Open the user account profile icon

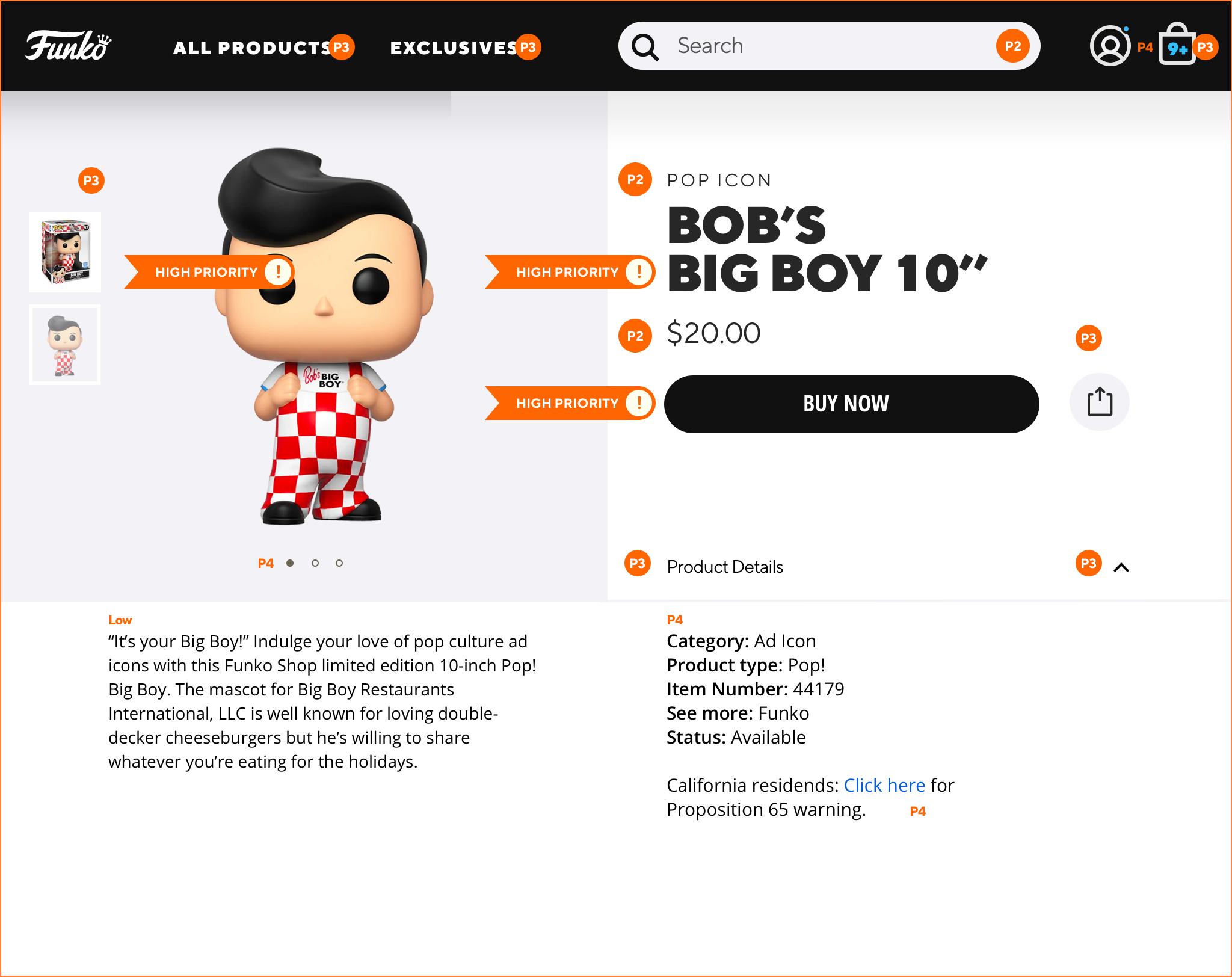[1110, 46]
